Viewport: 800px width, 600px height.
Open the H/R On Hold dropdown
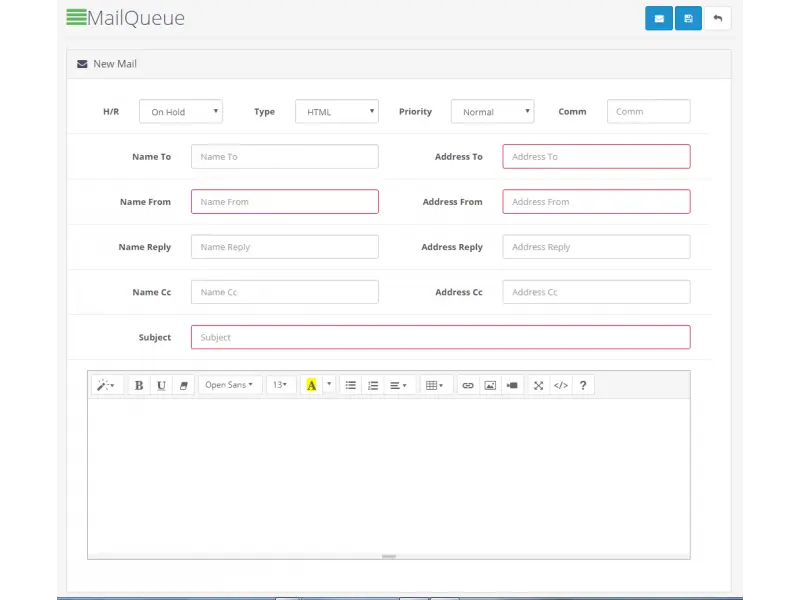181,111
